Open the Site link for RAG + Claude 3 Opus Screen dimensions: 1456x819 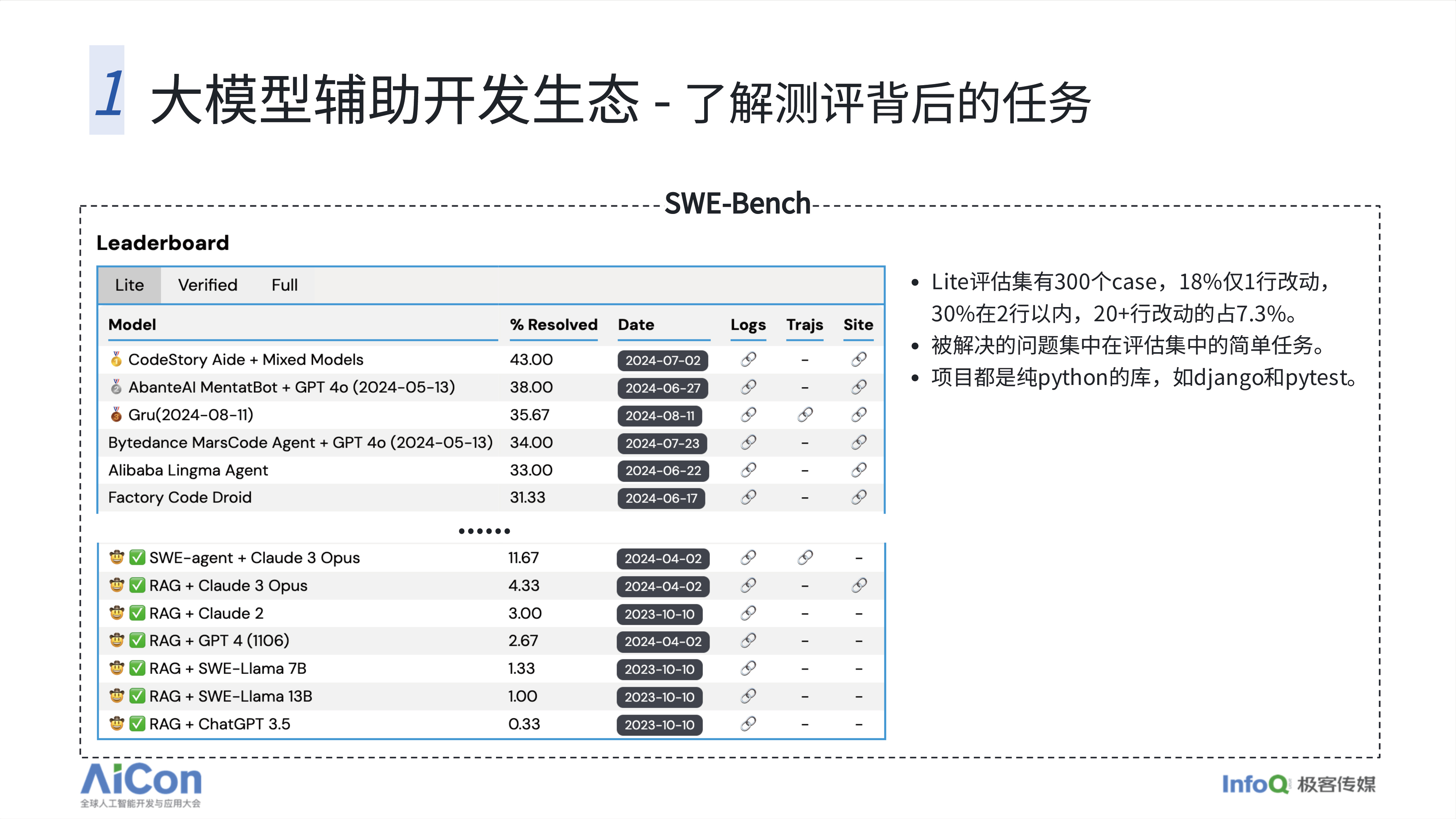point(858,585)
